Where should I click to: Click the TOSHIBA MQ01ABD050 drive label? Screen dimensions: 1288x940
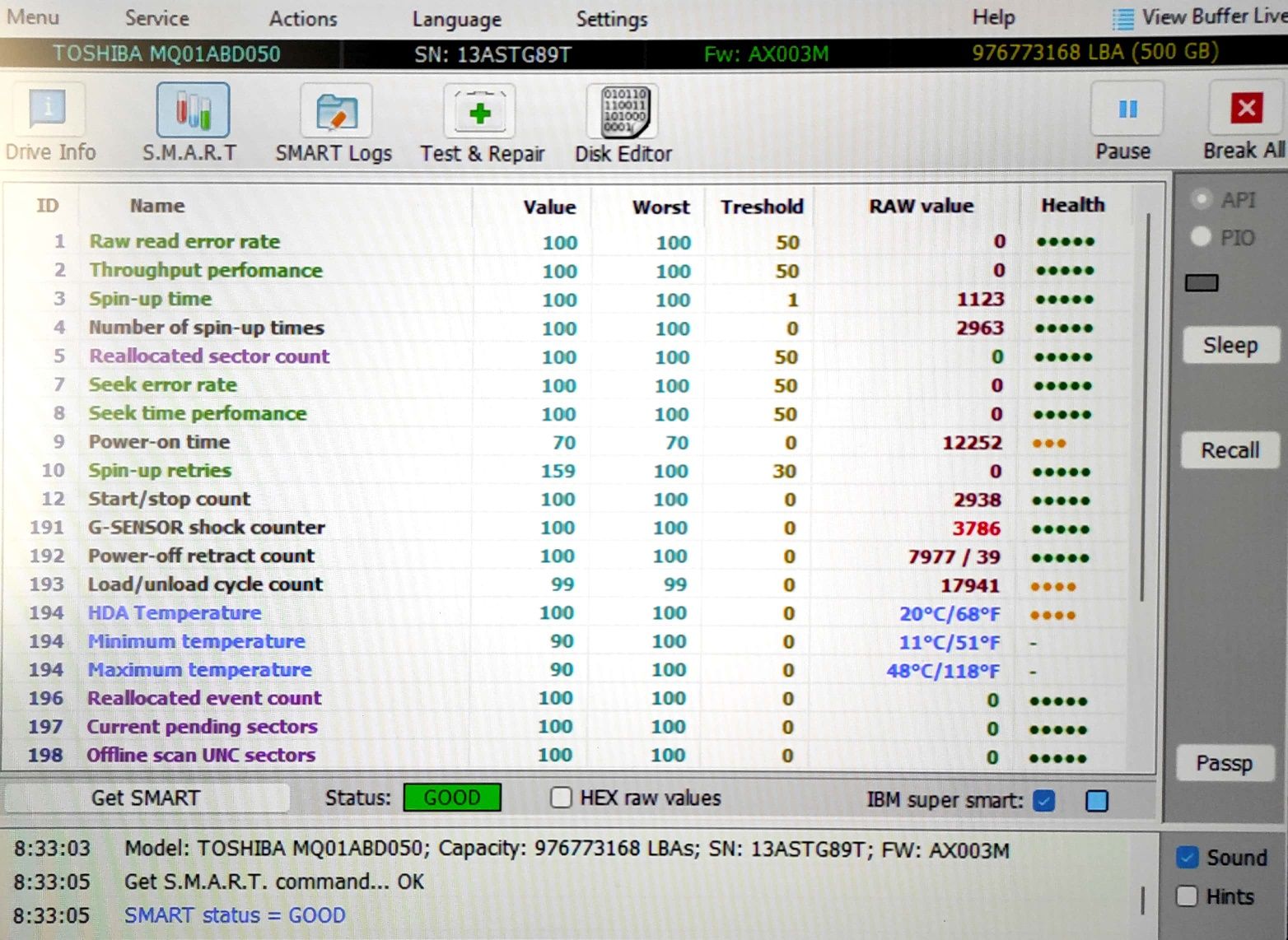pyautogui.click(x=166, y=54)
